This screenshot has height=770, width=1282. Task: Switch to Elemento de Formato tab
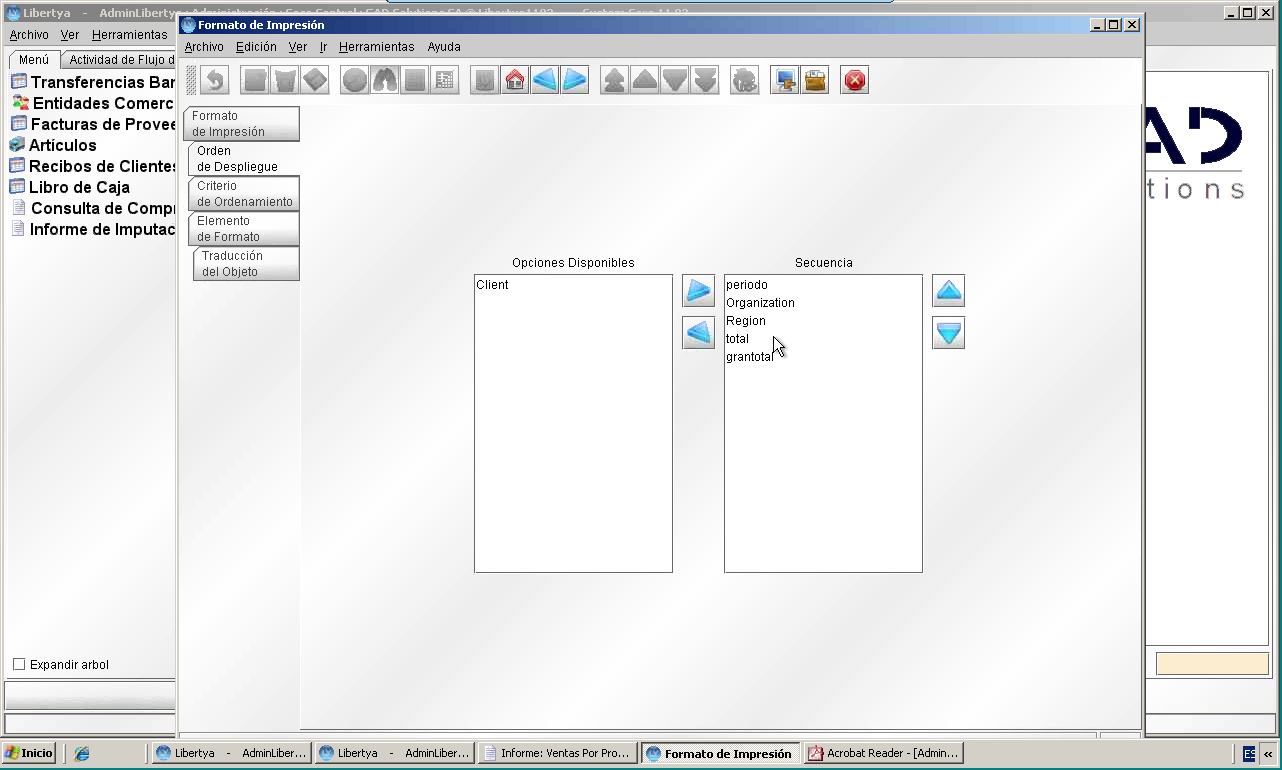[244, 229]
